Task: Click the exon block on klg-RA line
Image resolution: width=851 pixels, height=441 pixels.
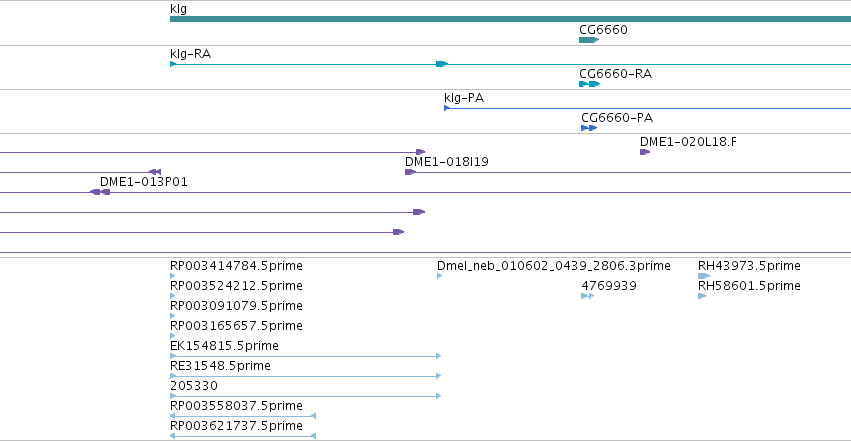Action: 442,64
